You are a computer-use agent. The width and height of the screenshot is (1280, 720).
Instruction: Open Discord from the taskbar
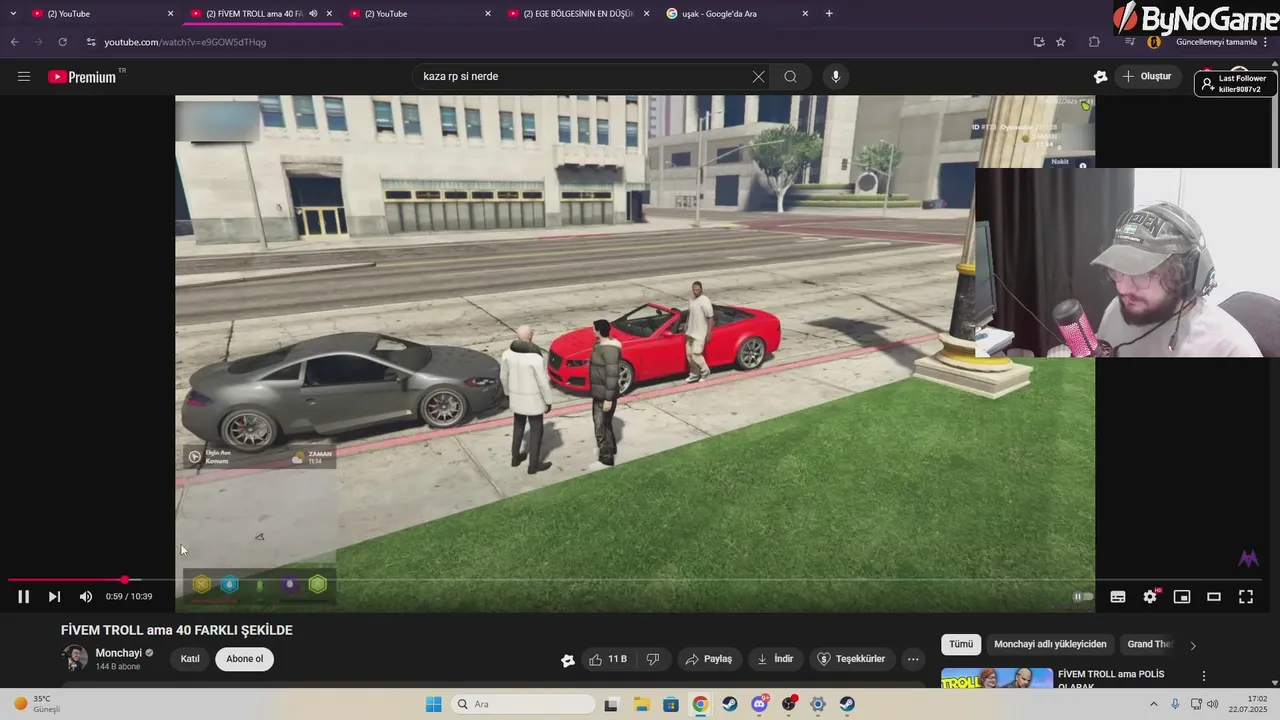click(759, 704)
